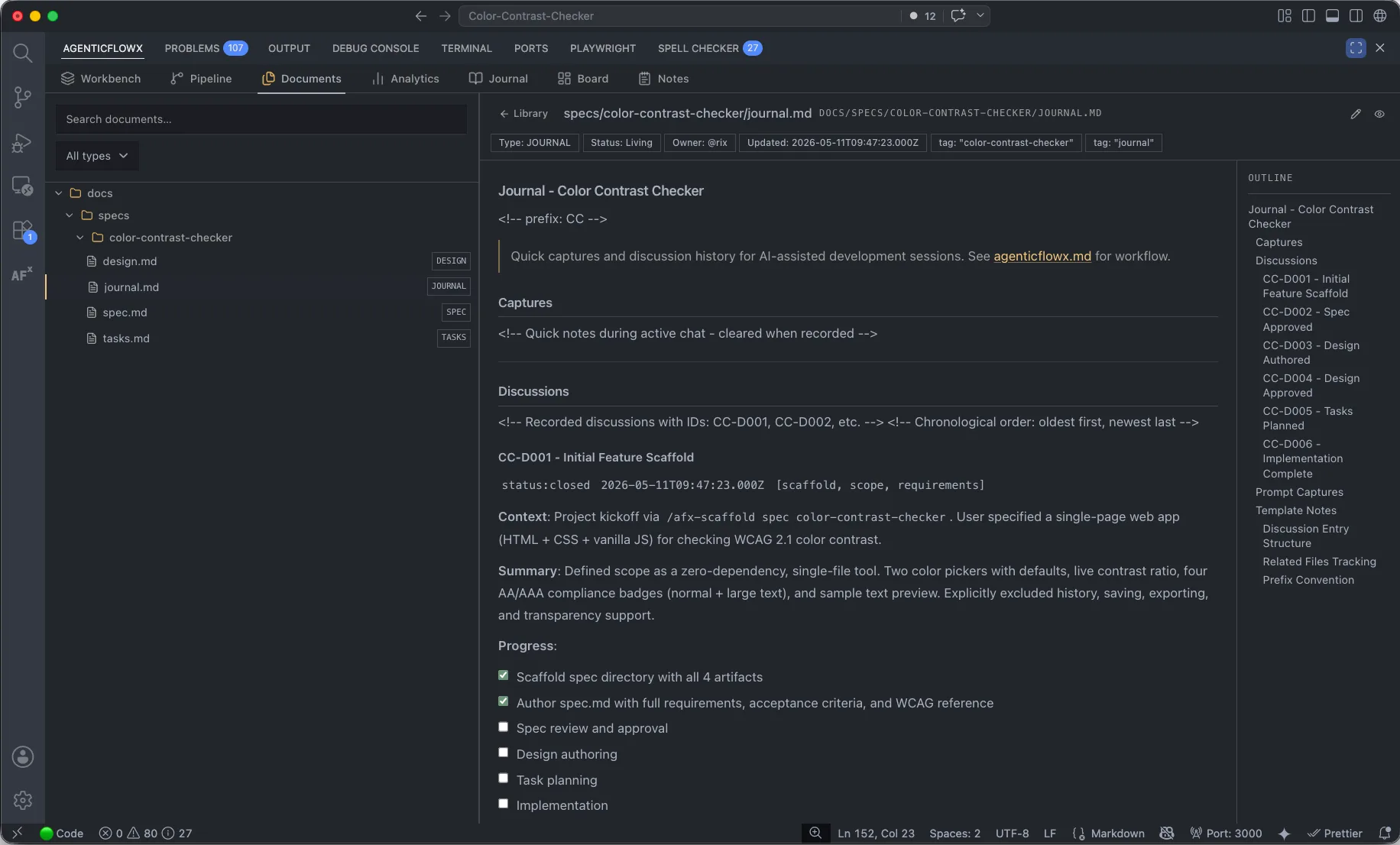Open the Run and Debug view

click(22, 142)
